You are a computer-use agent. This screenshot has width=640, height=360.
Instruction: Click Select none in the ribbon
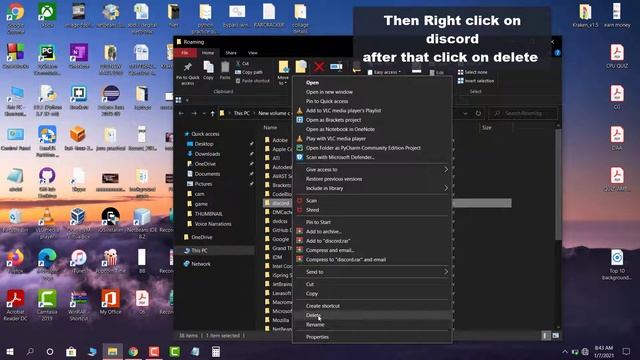coord(472,72)
